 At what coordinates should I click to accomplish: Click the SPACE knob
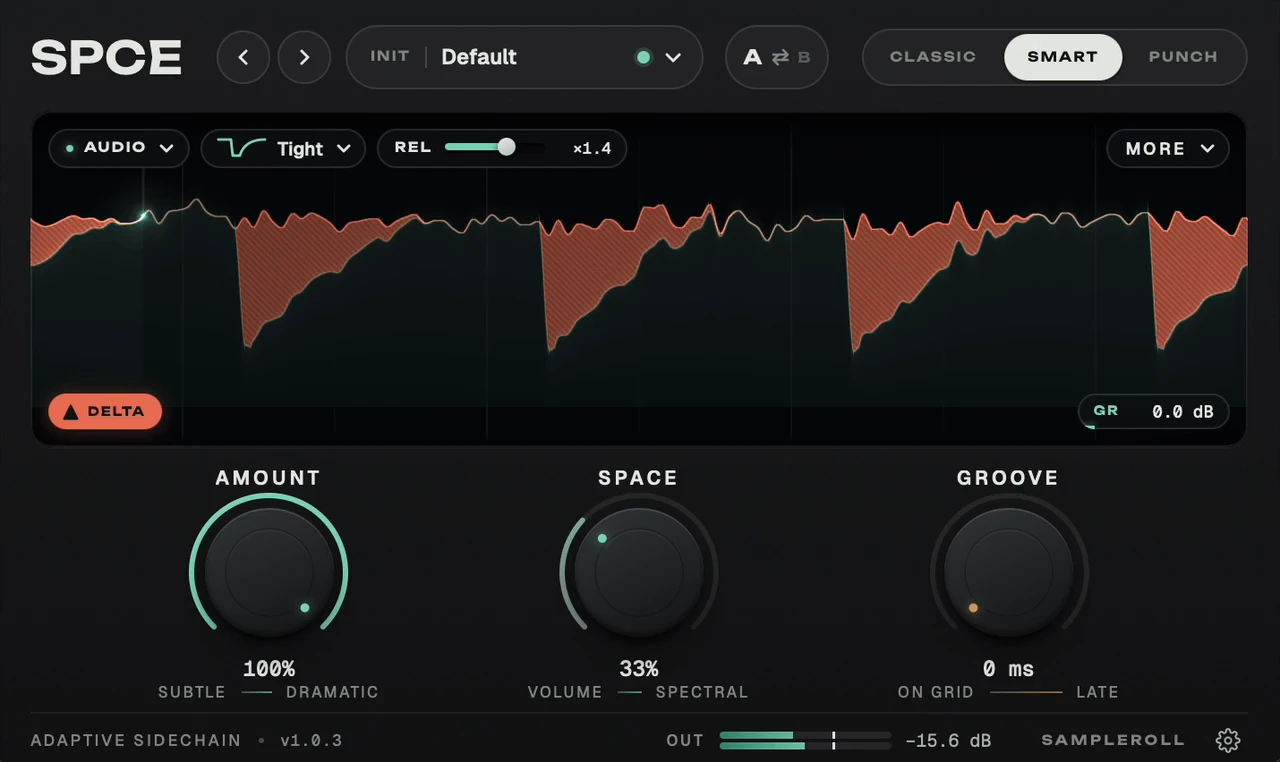pyautogui.click(x=639, y=572)
